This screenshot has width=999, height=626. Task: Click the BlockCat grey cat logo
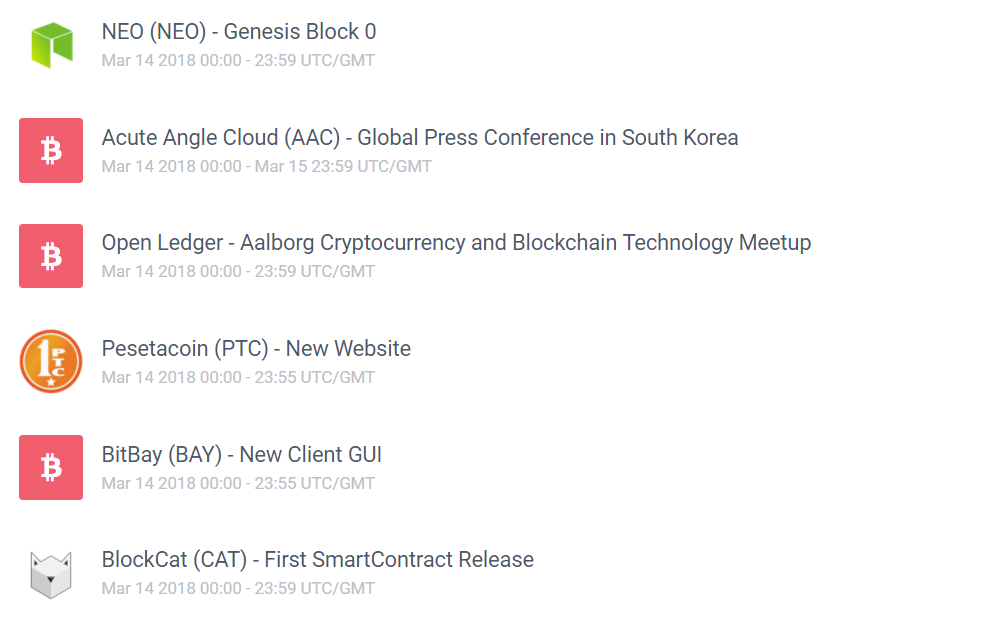click(x=51, y=573)
